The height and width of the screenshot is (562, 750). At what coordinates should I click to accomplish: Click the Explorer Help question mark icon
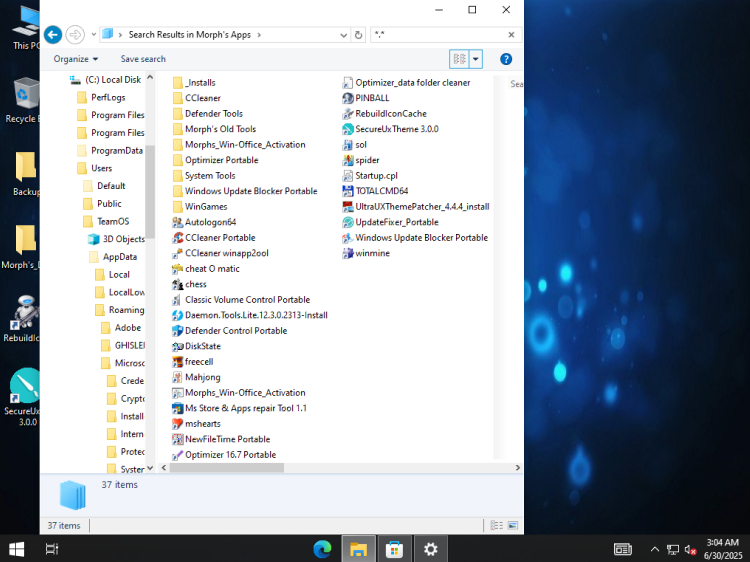click(x=506, y=59)
